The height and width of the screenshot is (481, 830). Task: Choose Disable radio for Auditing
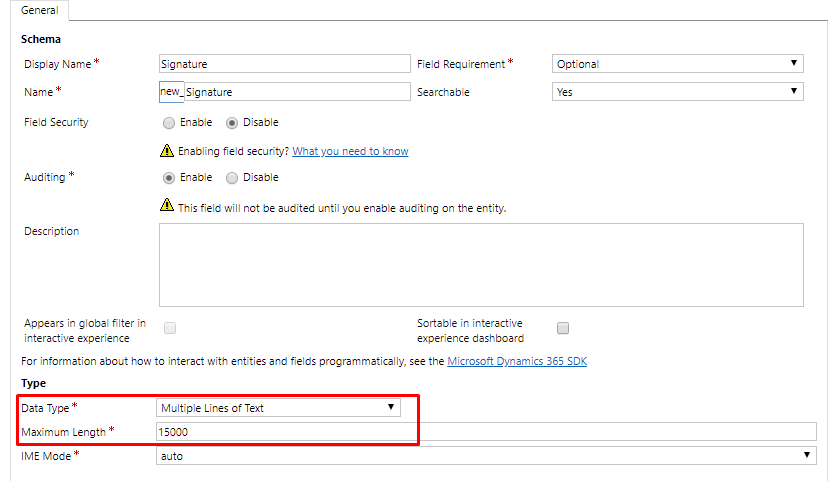[x=232, y=178]
